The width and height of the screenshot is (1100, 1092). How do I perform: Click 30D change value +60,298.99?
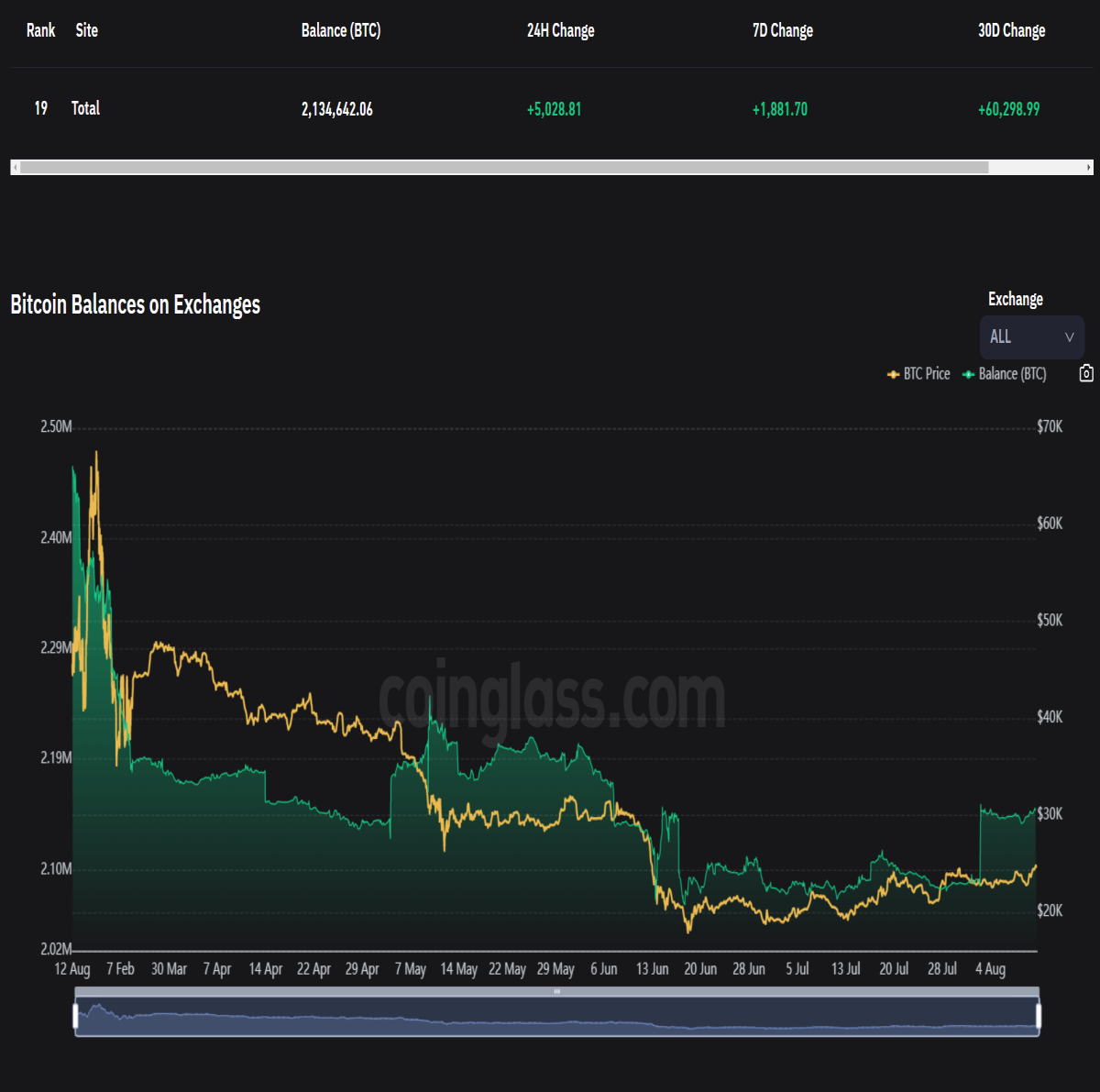pos(1008,109)
